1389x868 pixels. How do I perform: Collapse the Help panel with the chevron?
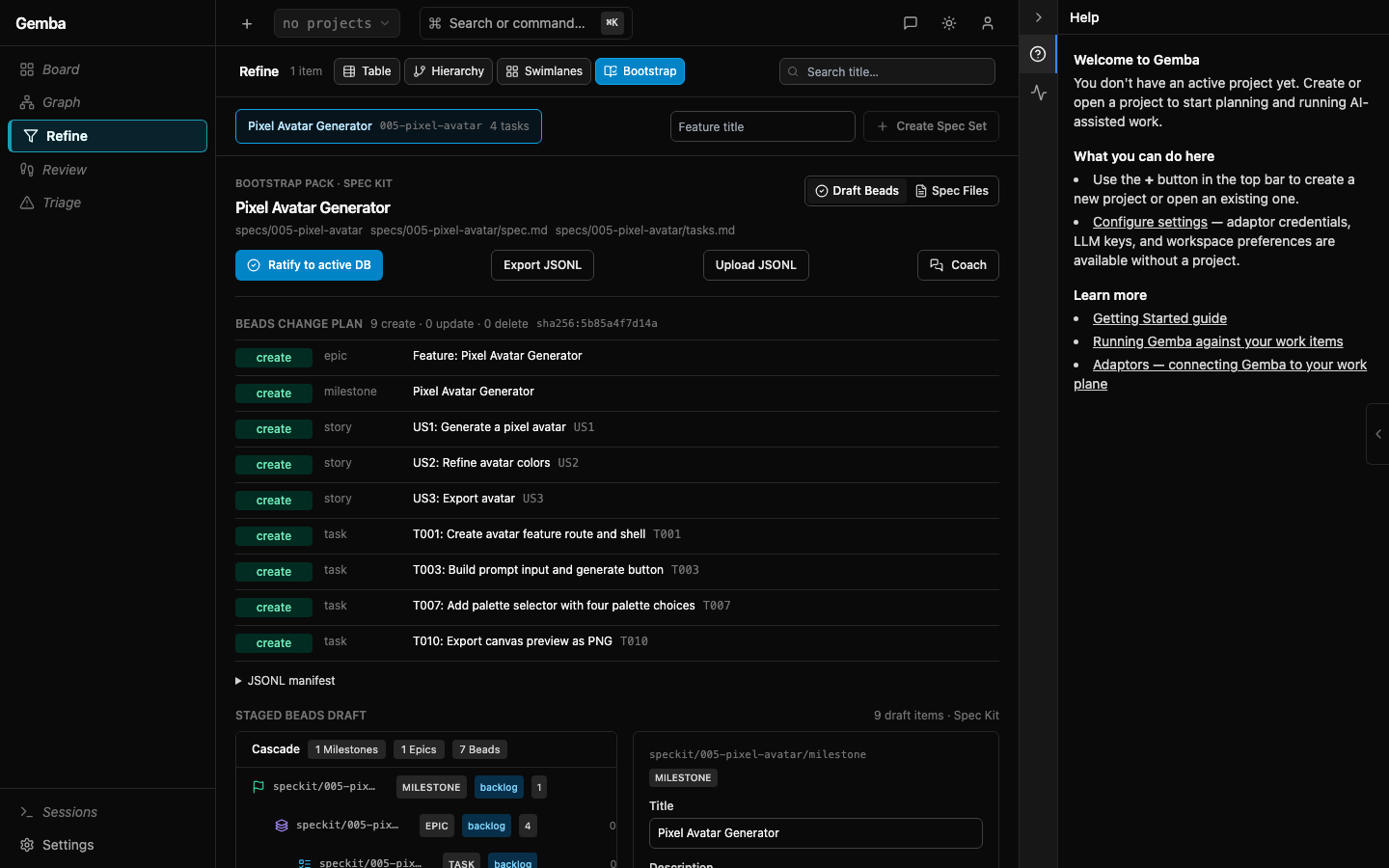(x=1038, y=17)
